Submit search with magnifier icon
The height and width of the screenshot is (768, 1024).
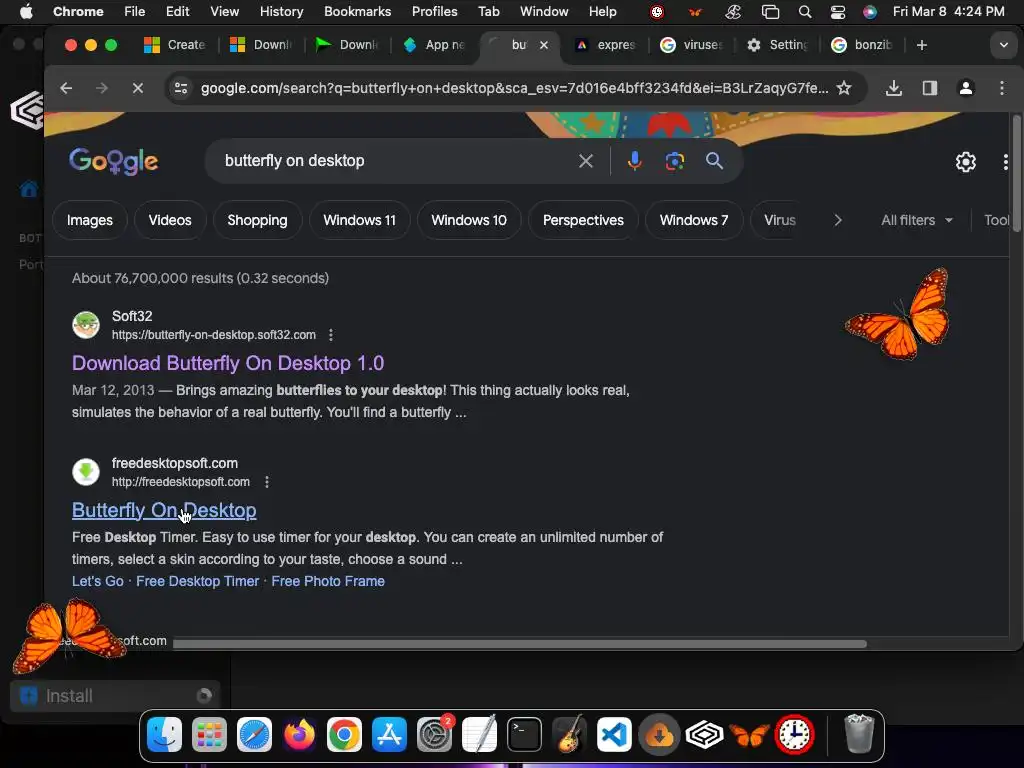tap(714, 161)
